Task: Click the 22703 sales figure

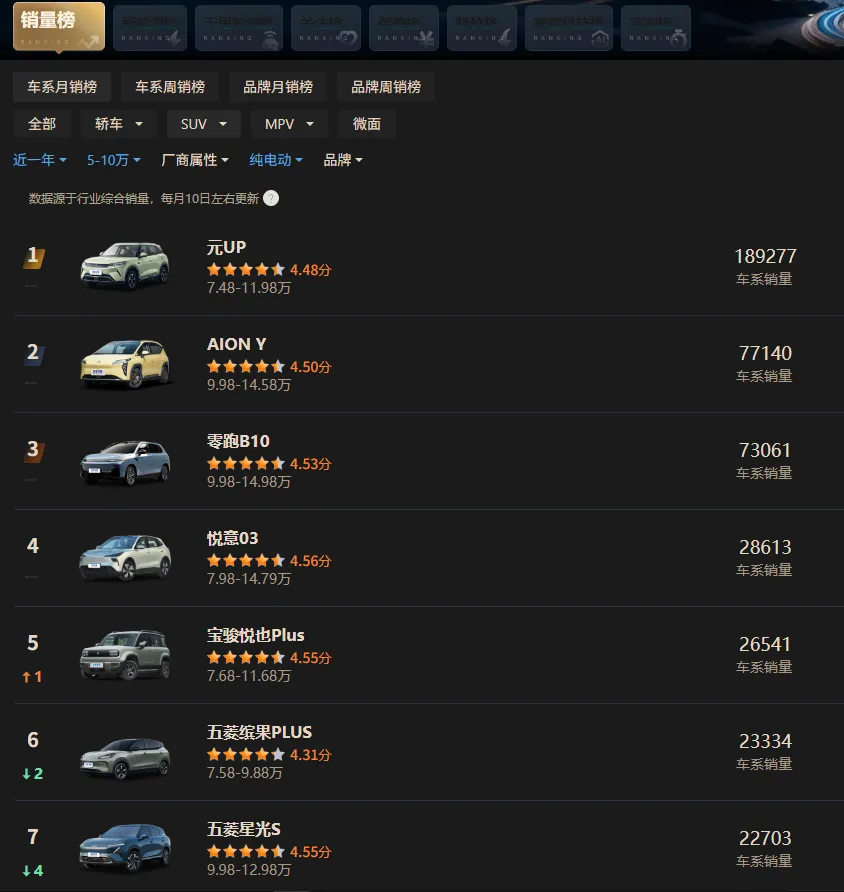Action: tap(765, 839)
